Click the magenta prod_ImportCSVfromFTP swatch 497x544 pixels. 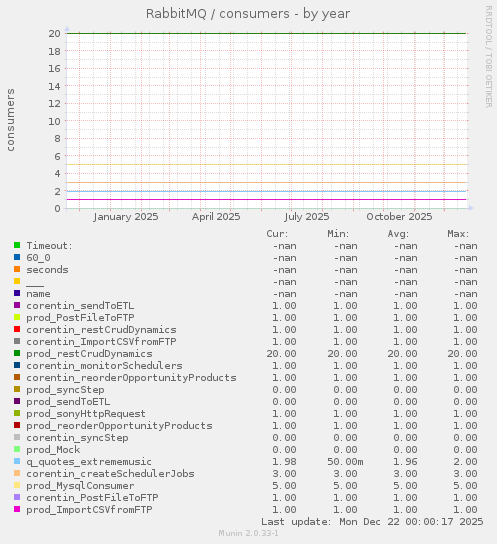click(x=17, y=509)
